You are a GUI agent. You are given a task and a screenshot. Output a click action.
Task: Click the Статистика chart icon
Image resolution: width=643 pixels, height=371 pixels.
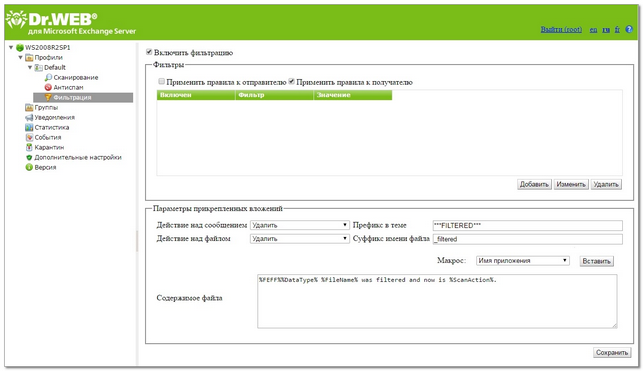[29, 127]
